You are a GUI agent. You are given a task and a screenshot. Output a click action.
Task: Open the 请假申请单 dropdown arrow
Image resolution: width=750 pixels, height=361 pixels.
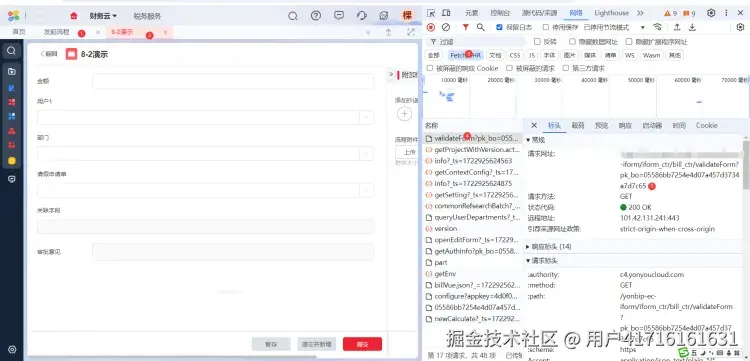click(x=366, y=190)
